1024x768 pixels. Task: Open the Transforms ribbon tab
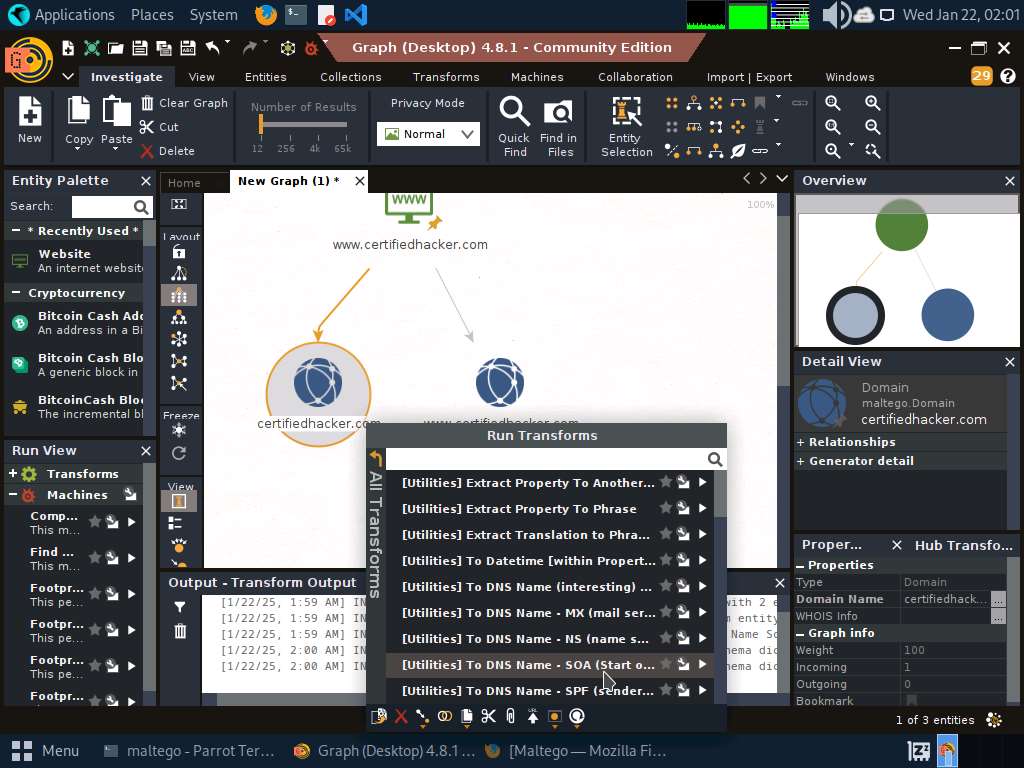tap(445, 77)
